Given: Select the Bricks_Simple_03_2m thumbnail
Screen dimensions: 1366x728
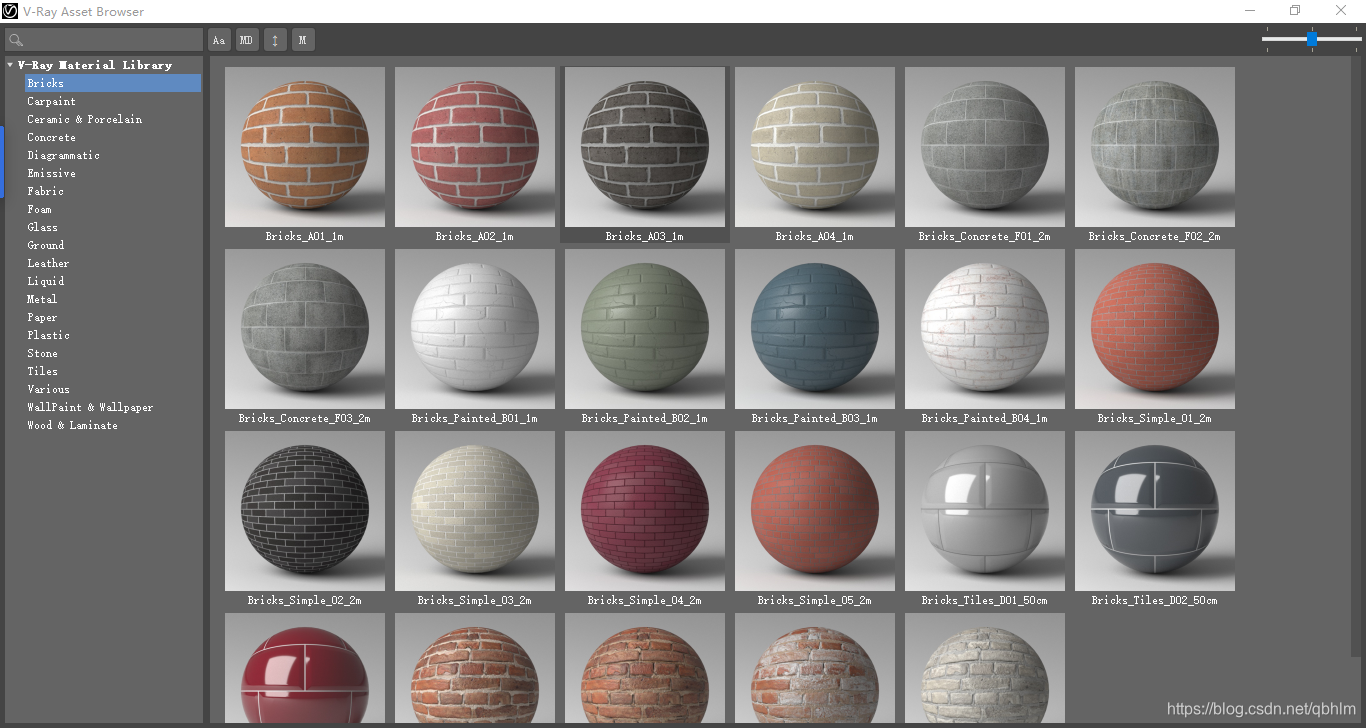Looking at the screenshot, I should coord(475,511).
